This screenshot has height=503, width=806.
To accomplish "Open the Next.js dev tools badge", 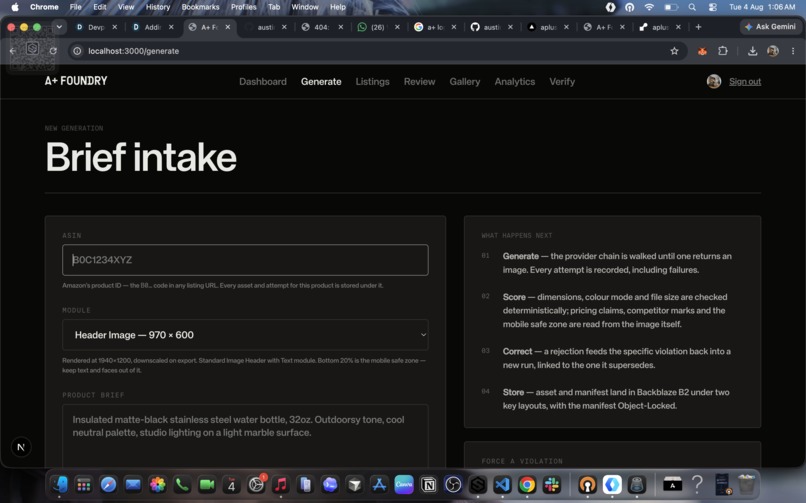I will (x=21, y=447).
